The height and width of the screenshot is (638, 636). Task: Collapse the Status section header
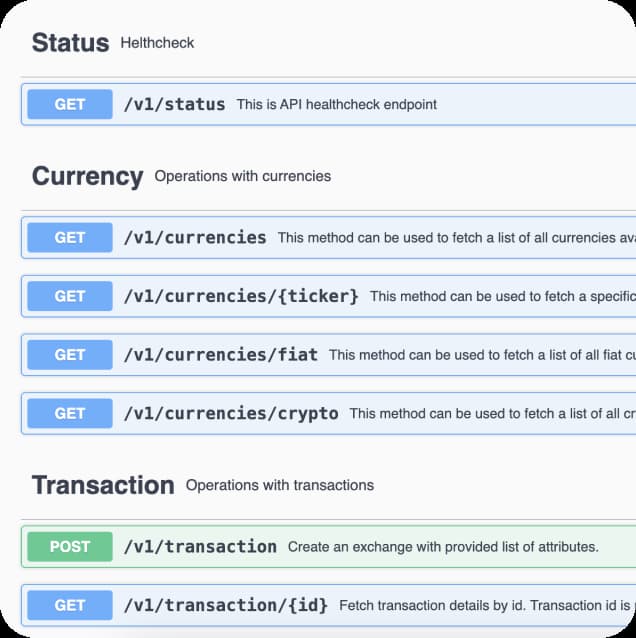pos(70,43)
